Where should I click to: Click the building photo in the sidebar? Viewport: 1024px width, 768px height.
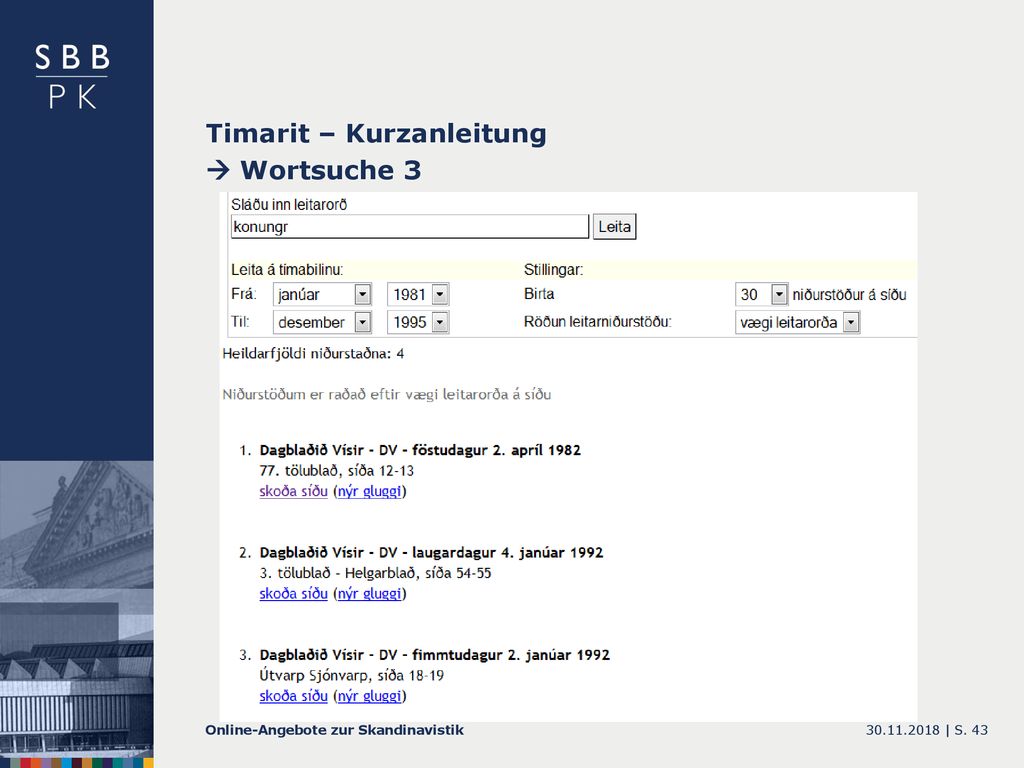pos(76,610)
